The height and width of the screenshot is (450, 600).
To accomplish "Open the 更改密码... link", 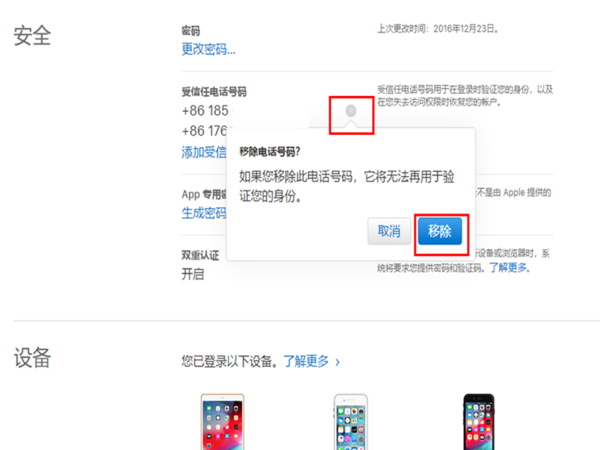I will (209, 49).
